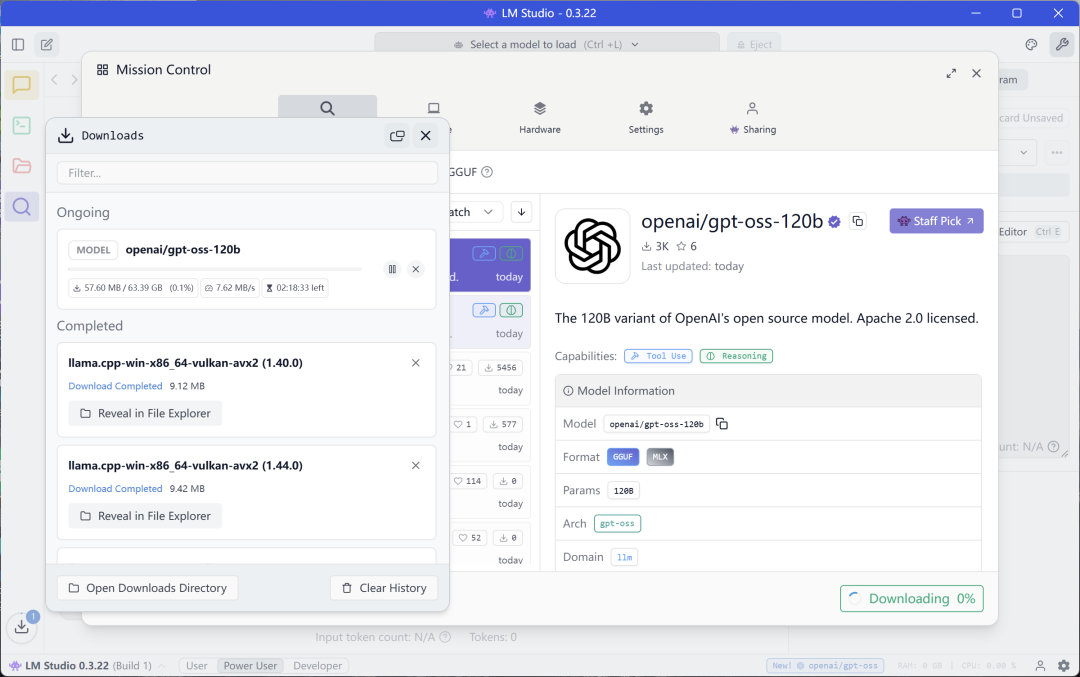The image size is (1080, 677).
Task: Pause the gpt-oss-120b download
Action: coord(392,269)
